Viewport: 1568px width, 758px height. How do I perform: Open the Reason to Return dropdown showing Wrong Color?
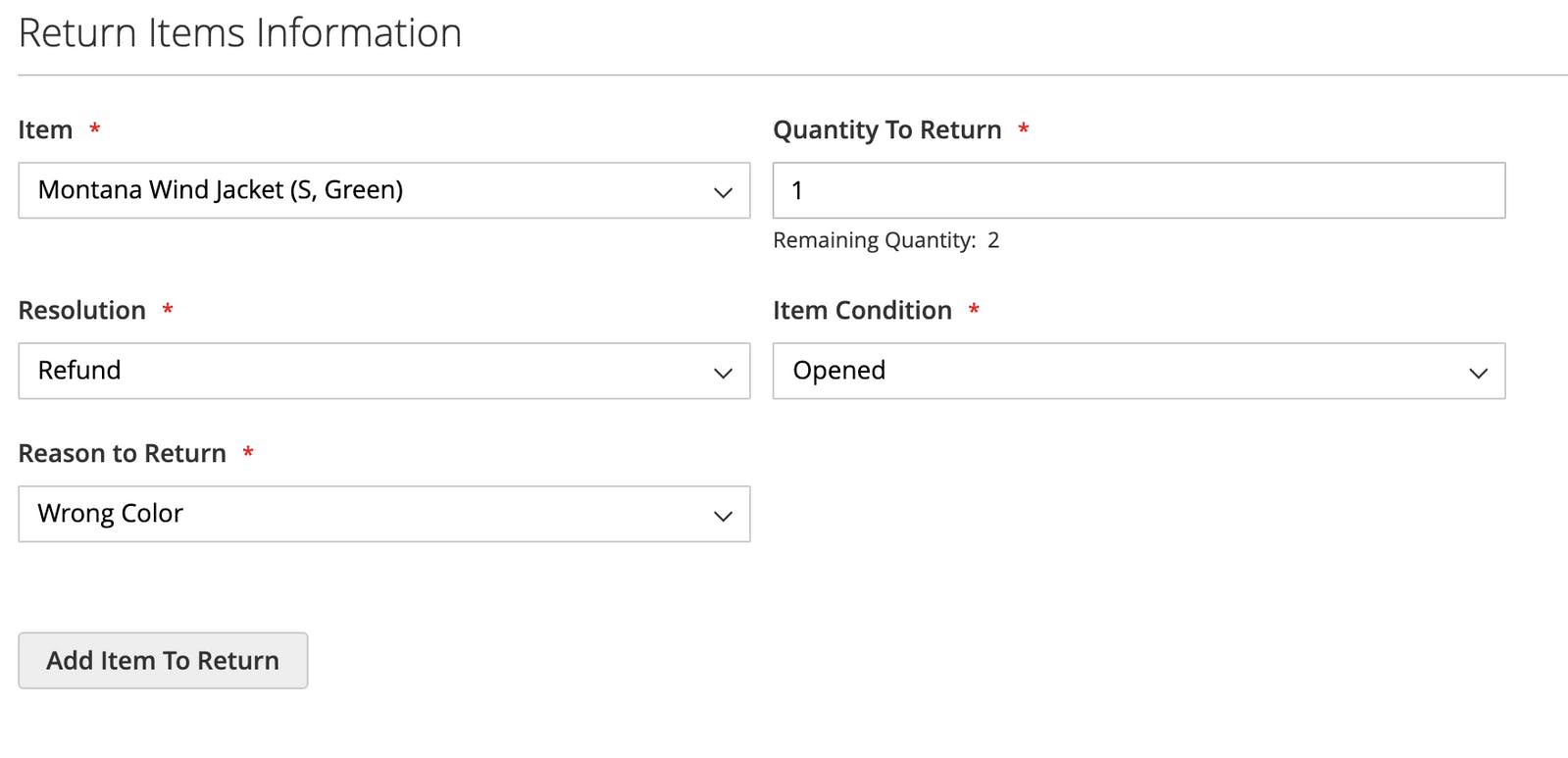pyautogui.click(x=384, y=514)
